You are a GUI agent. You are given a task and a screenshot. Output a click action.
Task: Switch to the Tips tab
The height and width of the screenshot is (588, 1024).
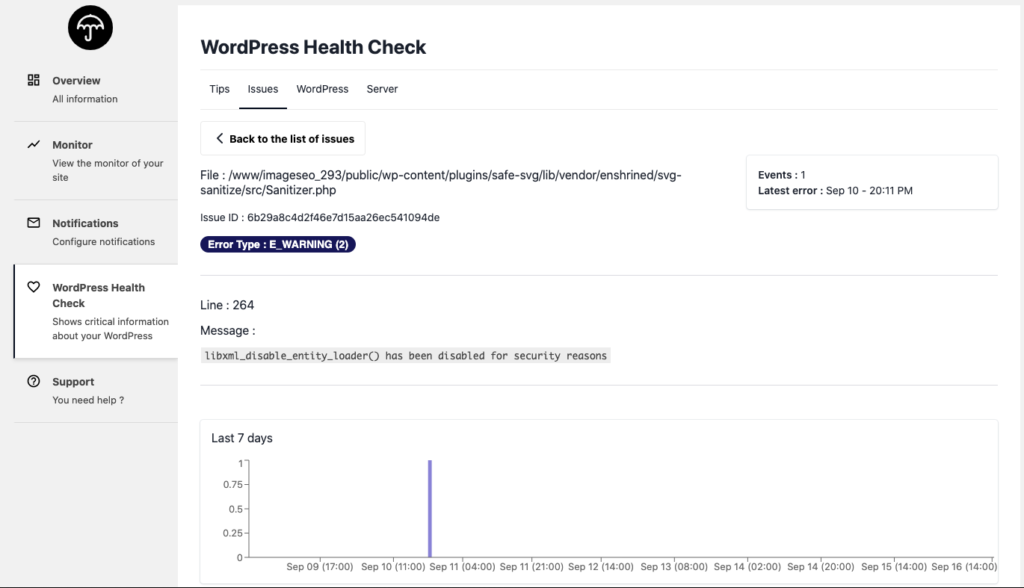coord(219,89)
